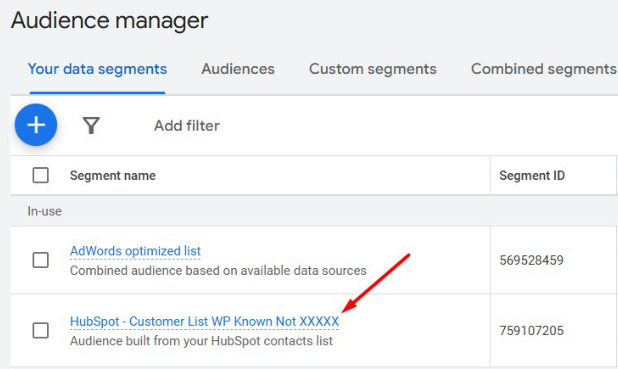618x369 pixels.
Task: Click 'Audience built from your HubSpot contacts list' text
Action: pos(201,341)
